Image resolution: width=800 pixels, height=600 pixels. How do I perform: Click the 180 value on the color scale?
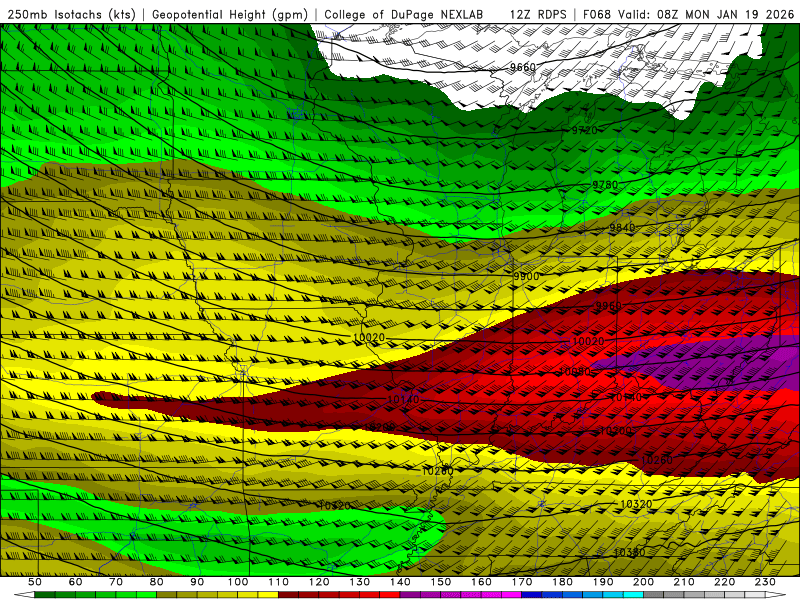562,582
